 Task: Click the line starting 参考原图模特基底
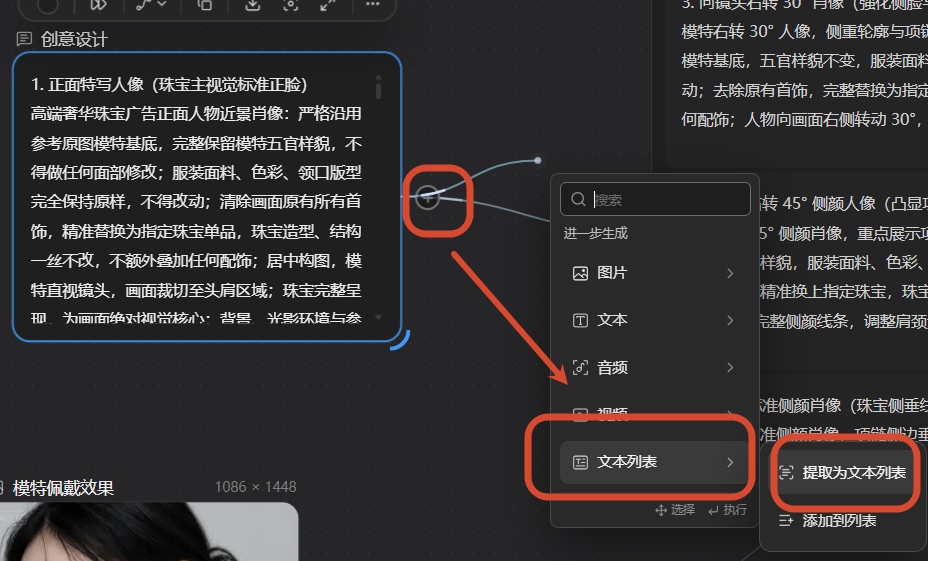tap(196, 144)
